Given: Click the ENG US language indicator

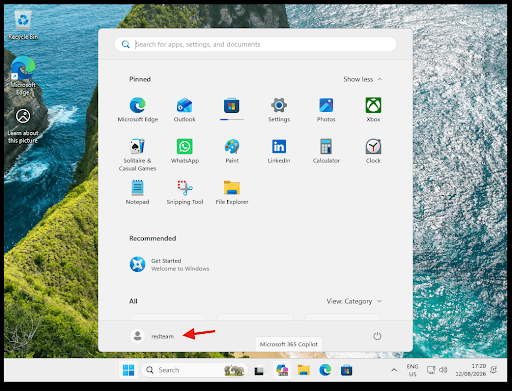Looking at the screenshot, I should pos(412,370).
